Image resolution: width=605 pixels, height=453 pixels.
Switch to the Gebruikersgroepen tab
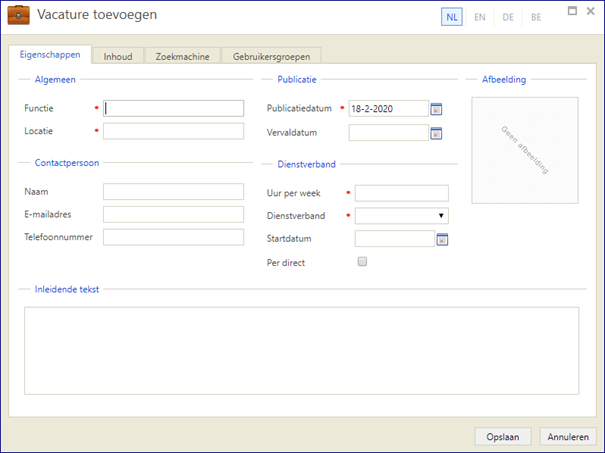point(271,56)
